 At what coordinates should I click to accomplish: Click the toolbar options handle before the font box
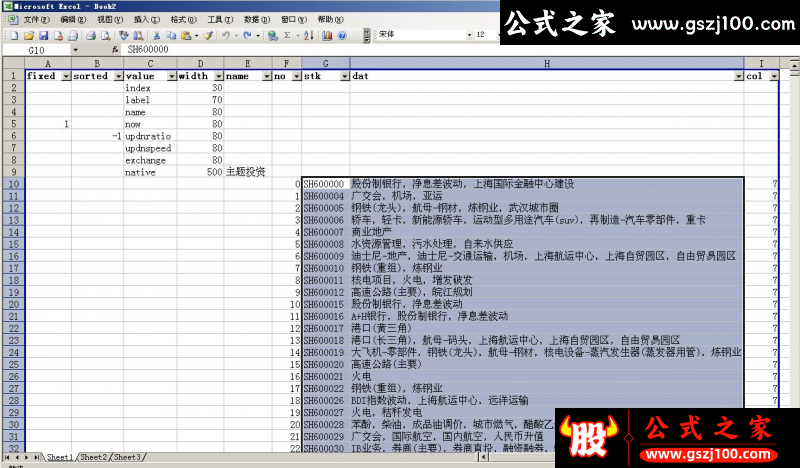pos(367,35)
